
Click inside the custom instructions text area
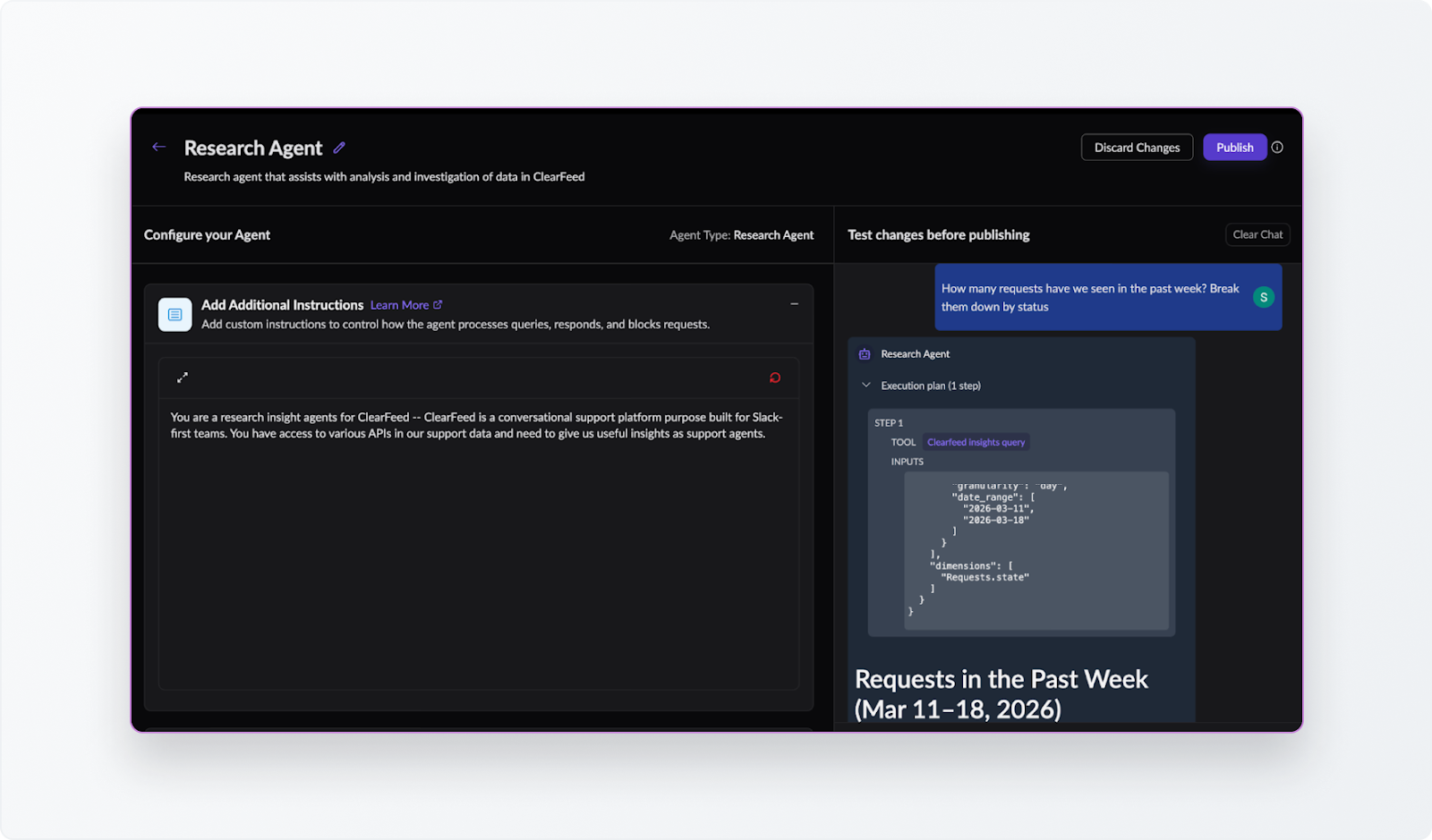[478, 537]
